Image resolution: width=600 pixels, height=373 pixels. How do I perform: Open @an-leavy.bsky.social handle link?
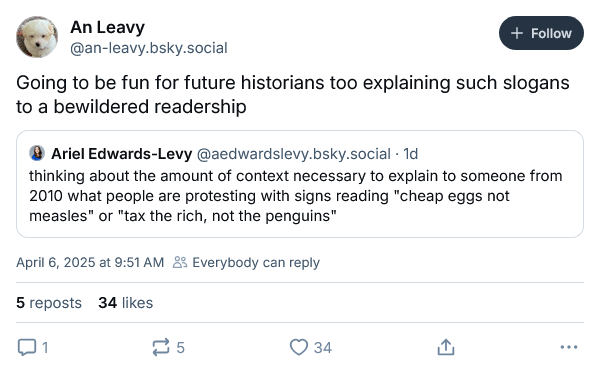click(149, 48)
